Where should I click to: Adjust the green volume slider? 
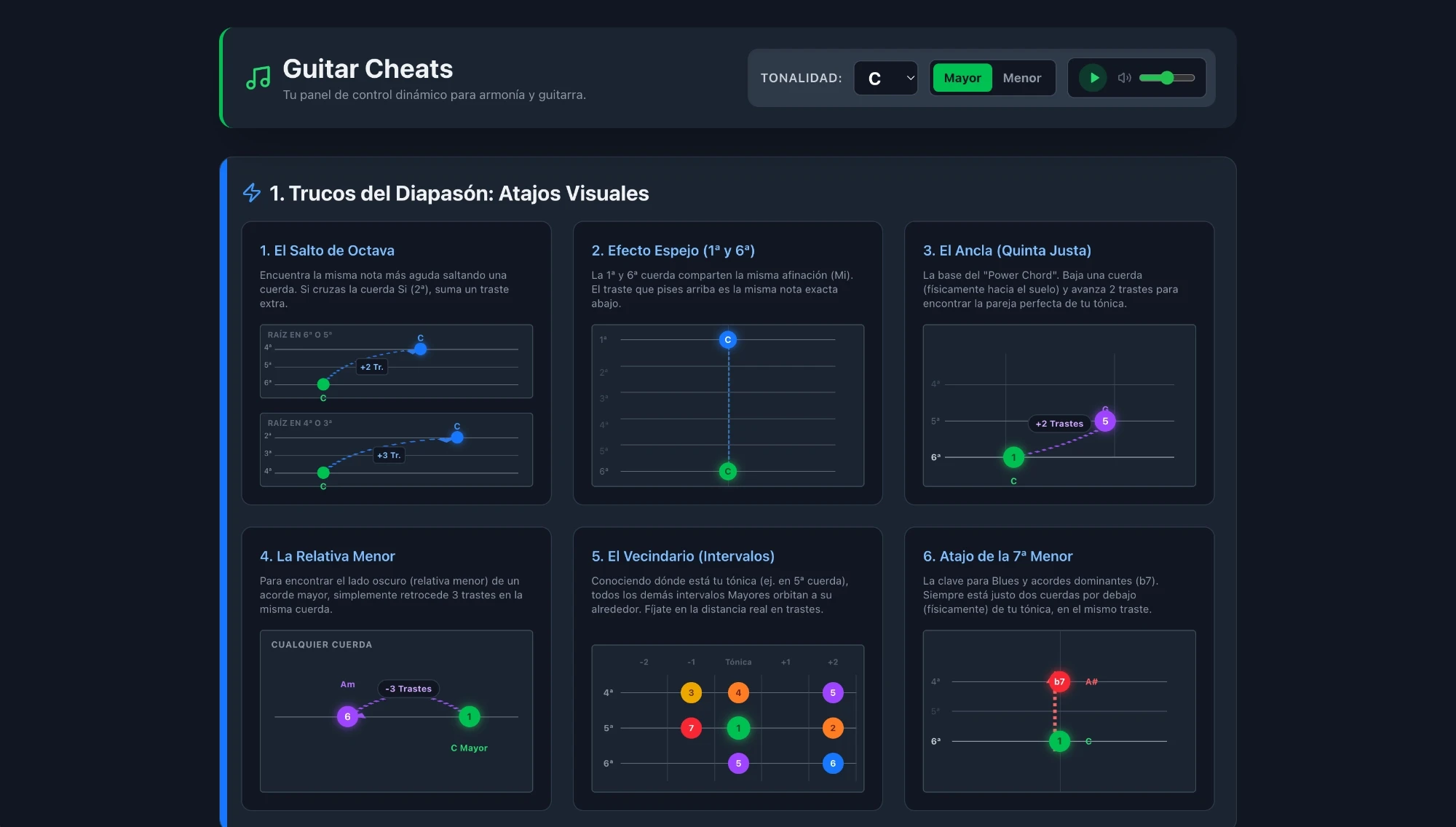click(1166, 78)
